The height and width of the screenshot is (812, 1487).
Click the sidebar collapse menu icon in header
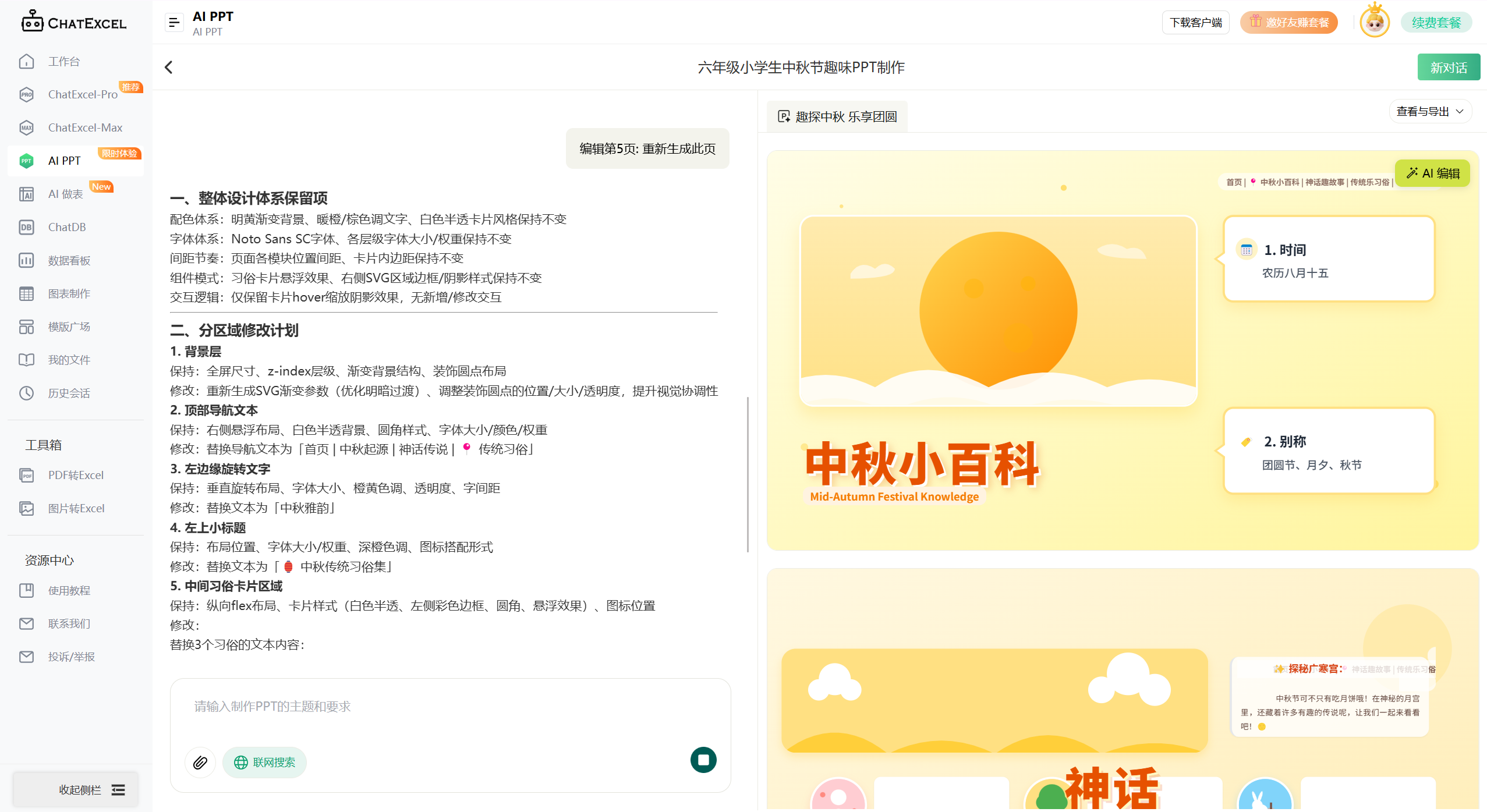[x=174, y=23]
